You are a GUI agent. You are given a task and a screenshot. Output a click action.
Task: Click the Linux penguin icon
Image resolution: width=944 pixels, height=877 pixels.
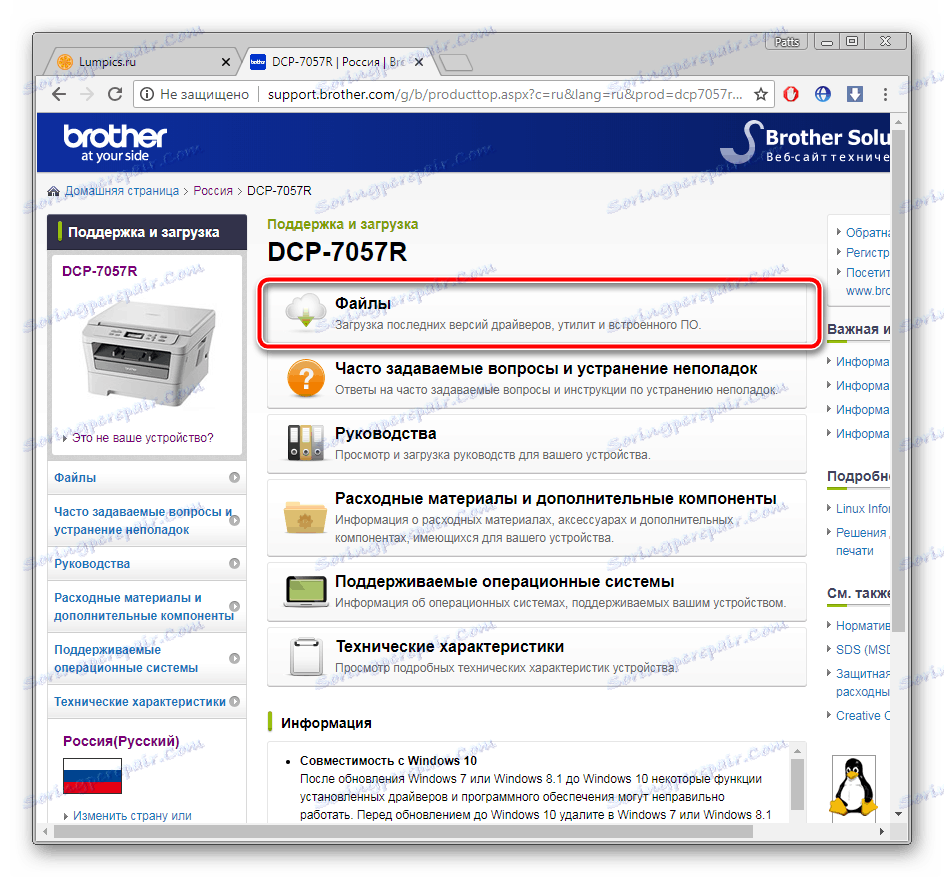pyautogui.click(x=854, y=787)
